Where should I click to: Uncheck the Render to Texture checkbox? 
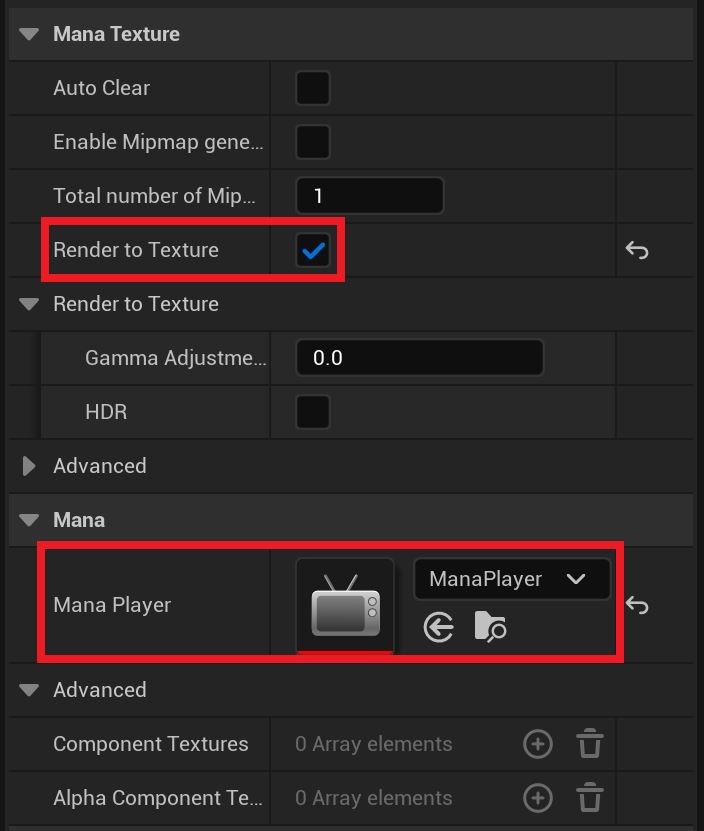[313, 250]
